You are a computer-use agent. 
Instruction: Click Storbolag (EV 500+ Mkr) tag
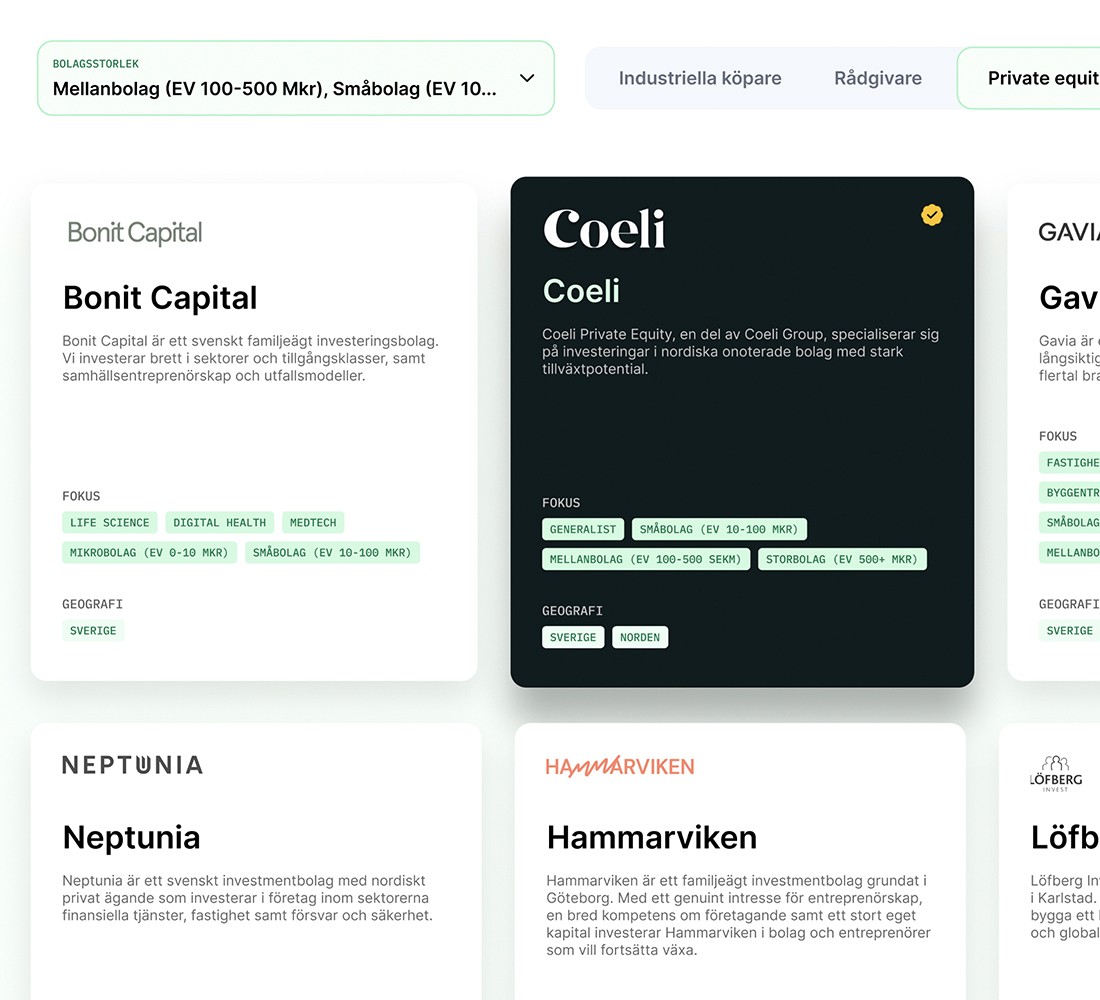842,559
